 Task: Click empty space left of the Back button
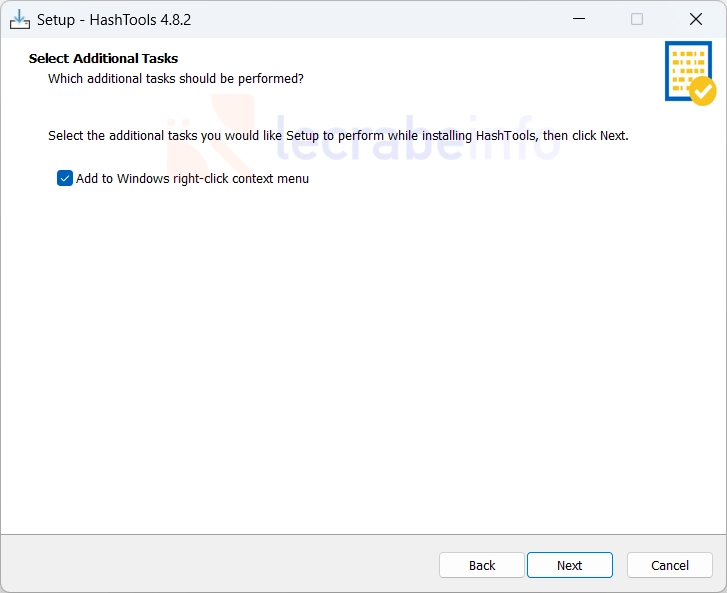(x=220, y=564)
